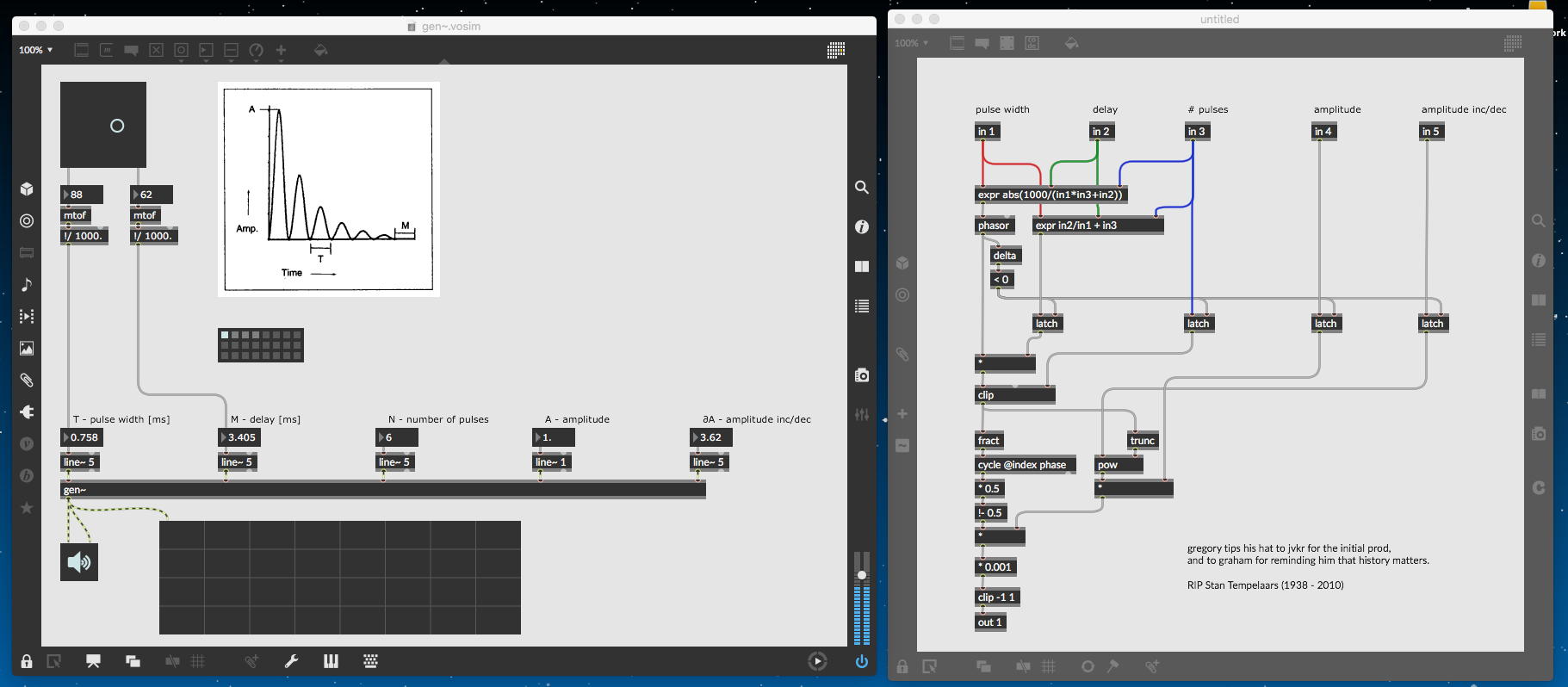Open the paperclip snippets icon in gen~.vosim sidebar
The image size is (1568, 687).
27,381
